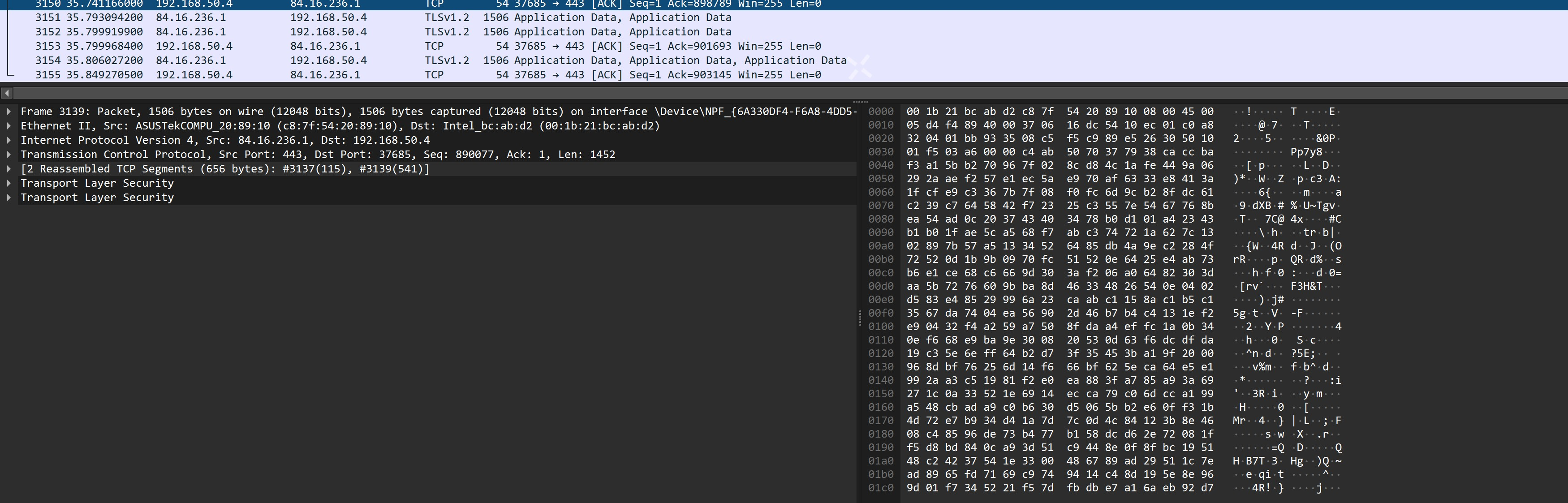Expand the Transmission Control Protocol arrow
The image size is (1568, 503).
tap(9, 155)
